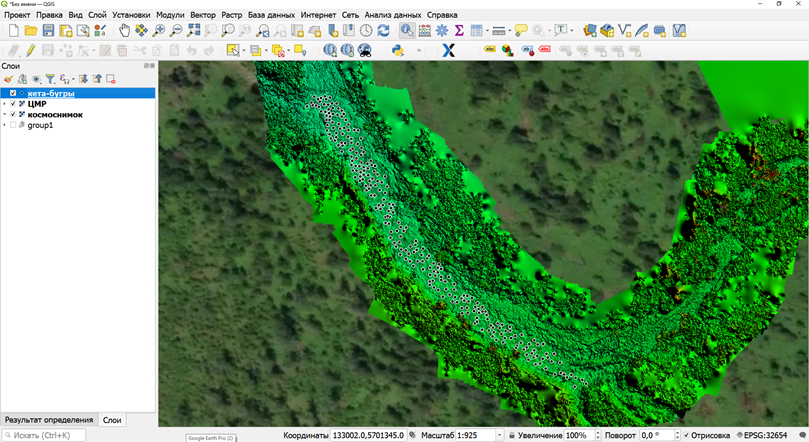Expand the ЦМР layer tree node
809x442 pixels.
tap(5, 104)
